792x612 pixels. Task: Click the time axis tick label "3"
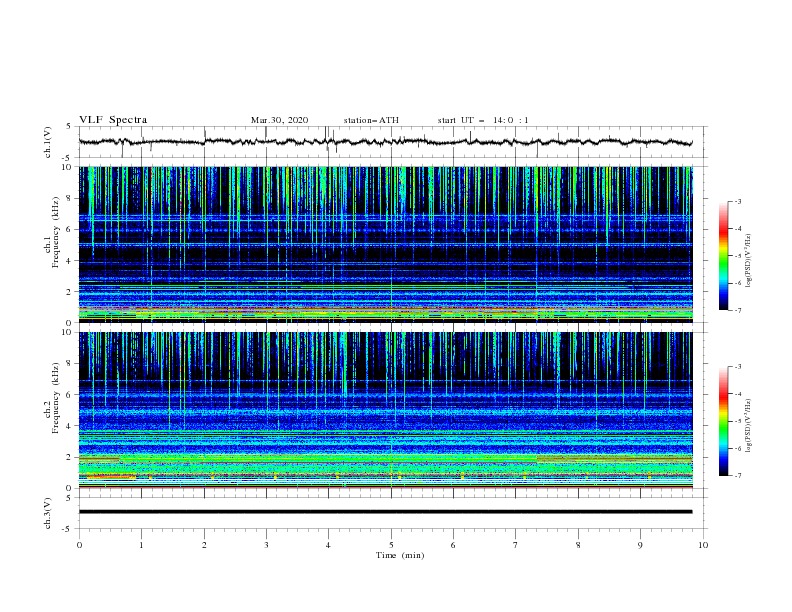266,545
